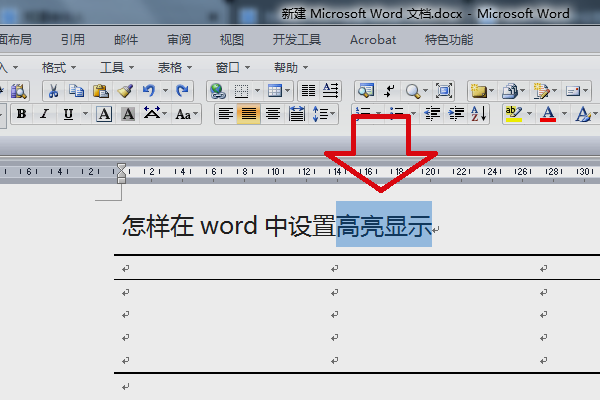The height and width of the screenshot is (400, 600).
Task: Toggle Underline formatting
Action: (68, 114)
